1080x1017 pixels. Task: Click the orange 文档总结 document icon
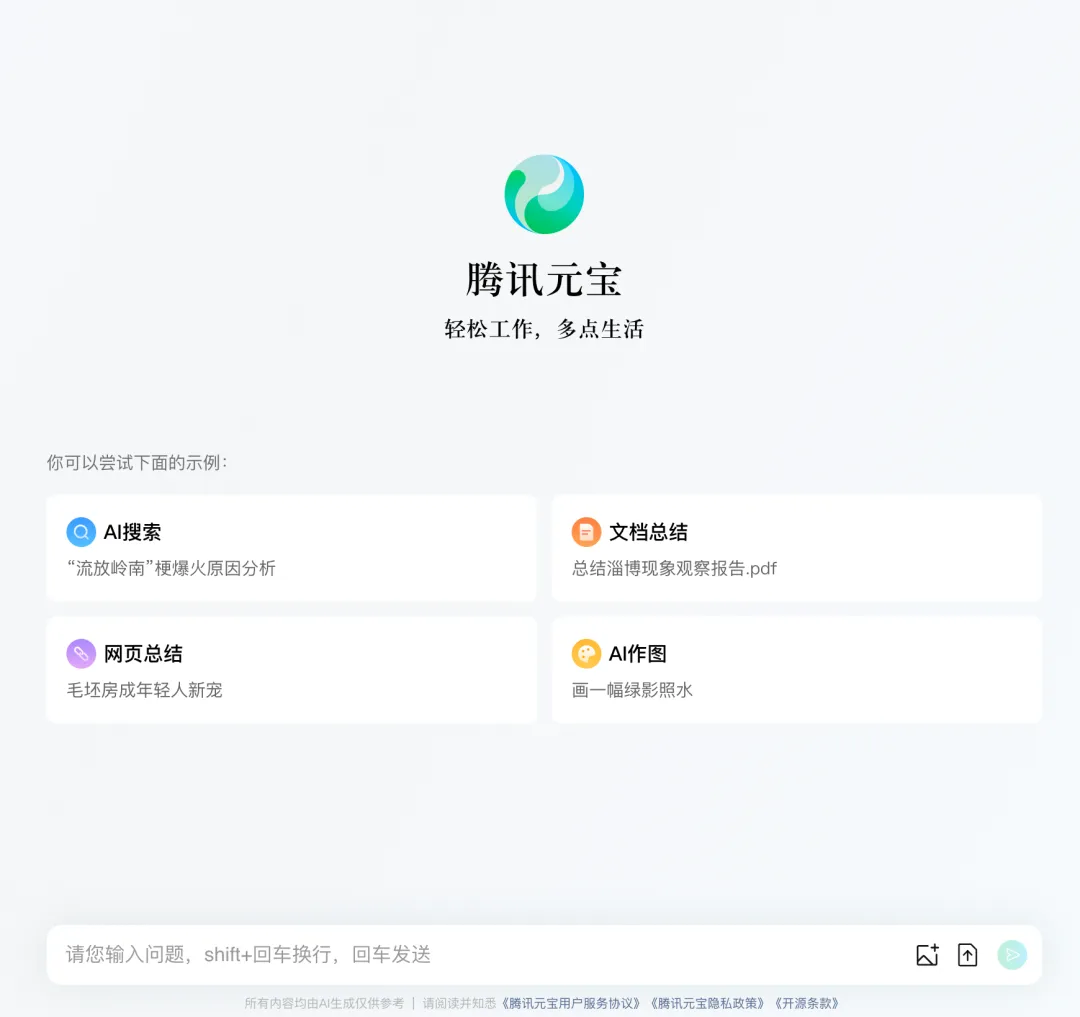(586, 532)
